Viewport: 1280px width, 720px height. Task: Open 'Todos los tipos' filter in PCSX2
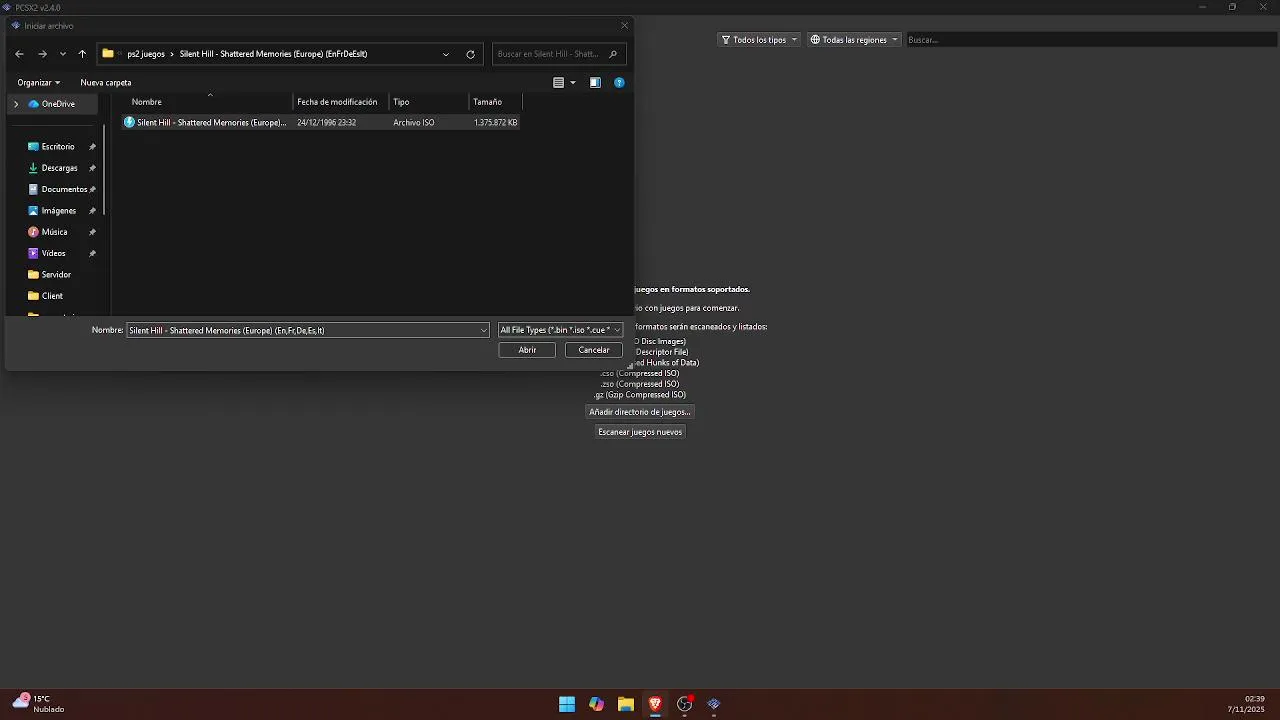[x=759, y=40]
